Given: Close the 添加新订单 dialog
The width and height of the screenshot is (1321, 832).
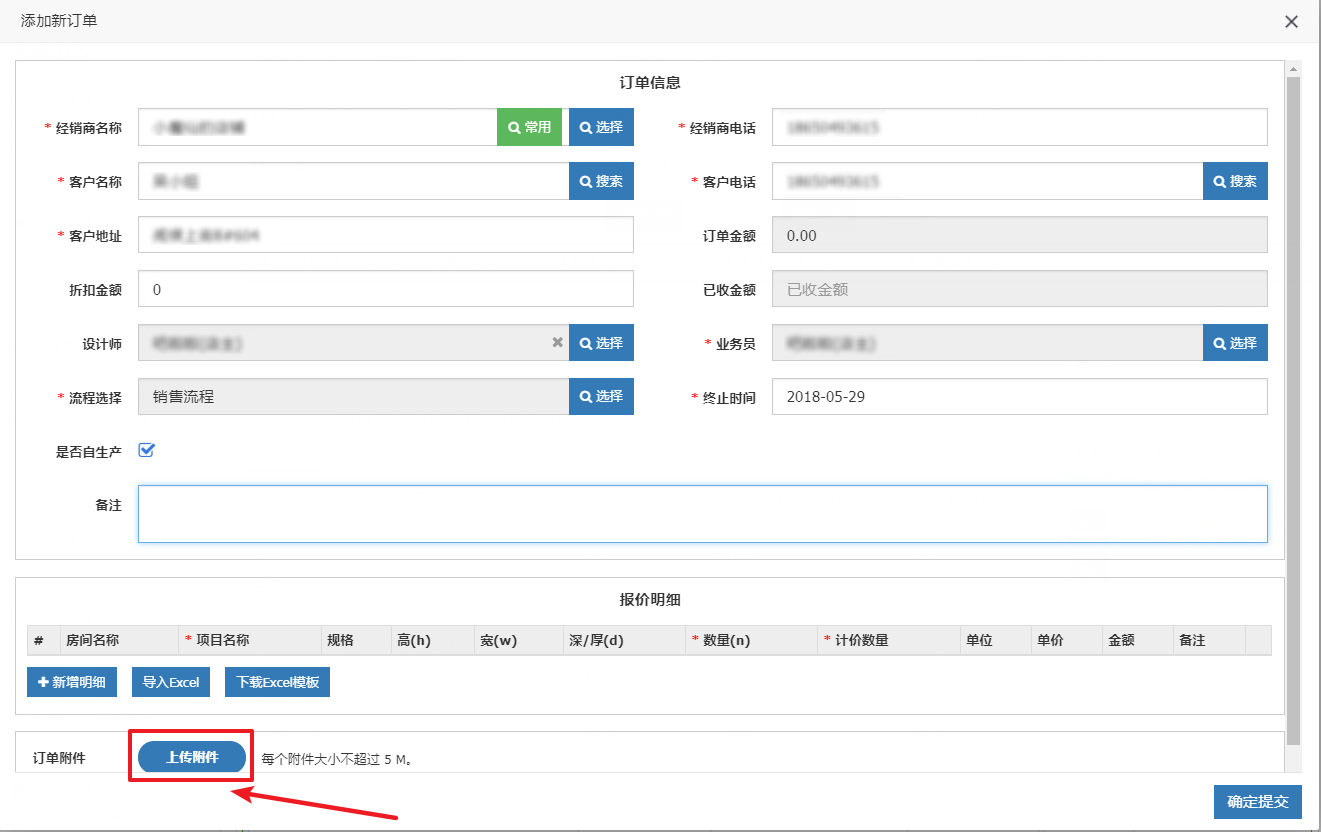Looking at the screenshot, I should [x=1291, y=21].
